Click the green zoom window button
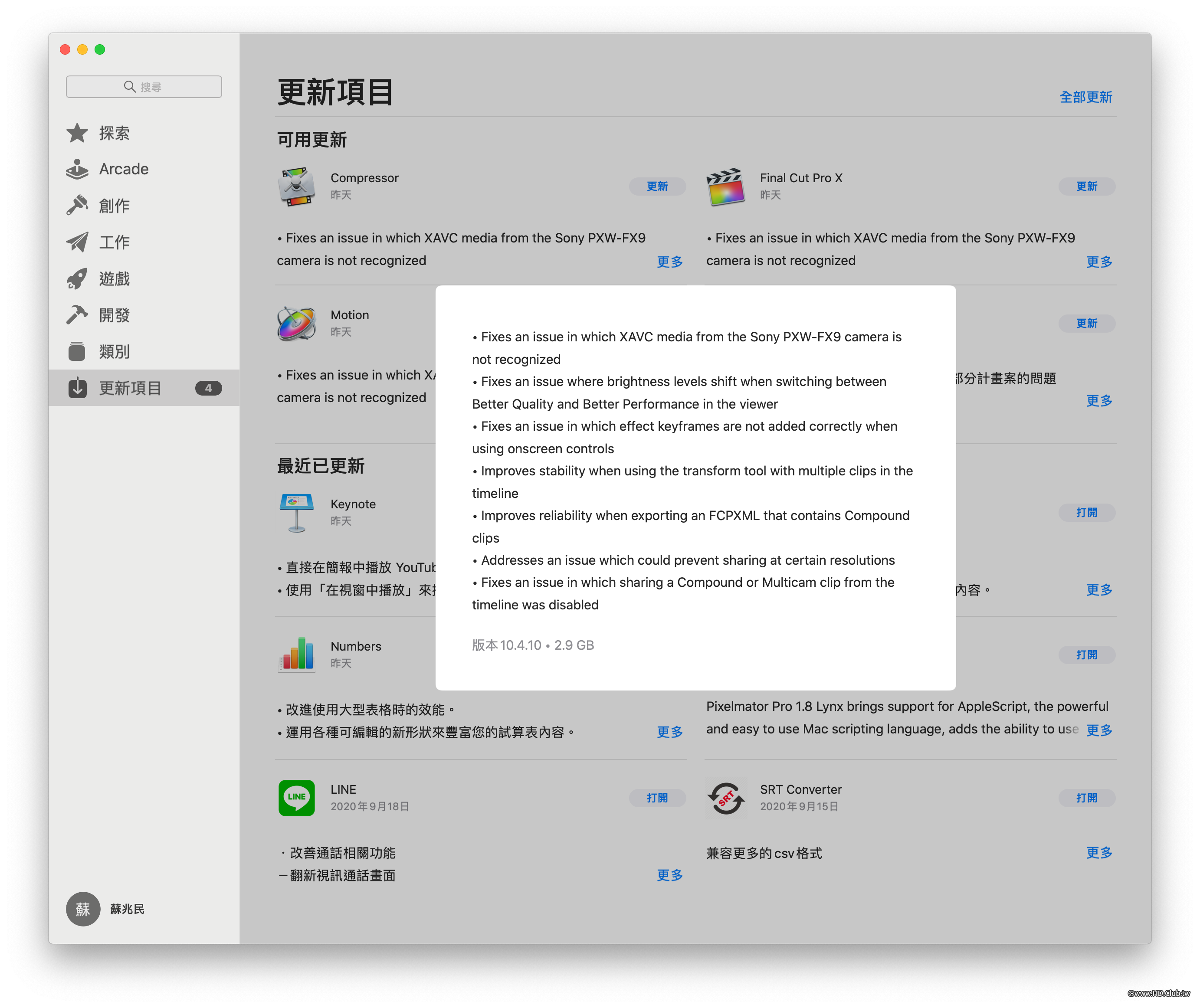Viewport: 1200px width, 1008px height. pyautogui.click(x=100, y=50)
